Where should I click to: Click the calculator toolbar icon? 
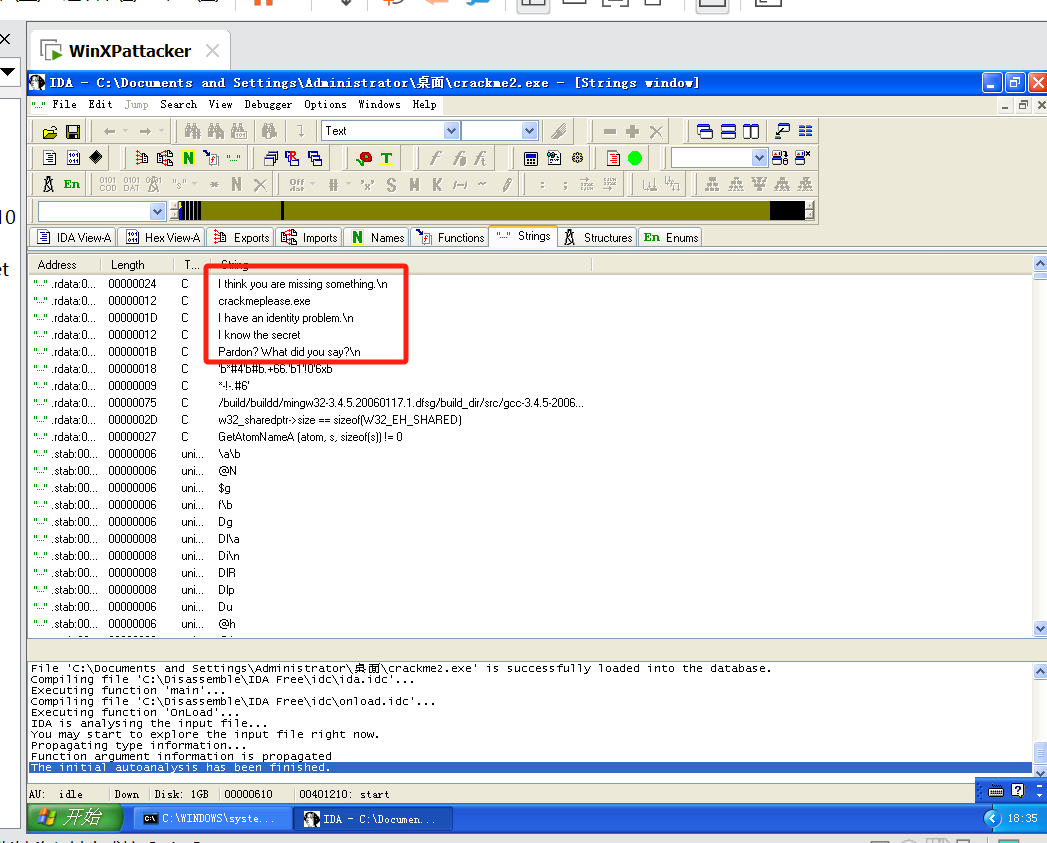click(531, 158)
